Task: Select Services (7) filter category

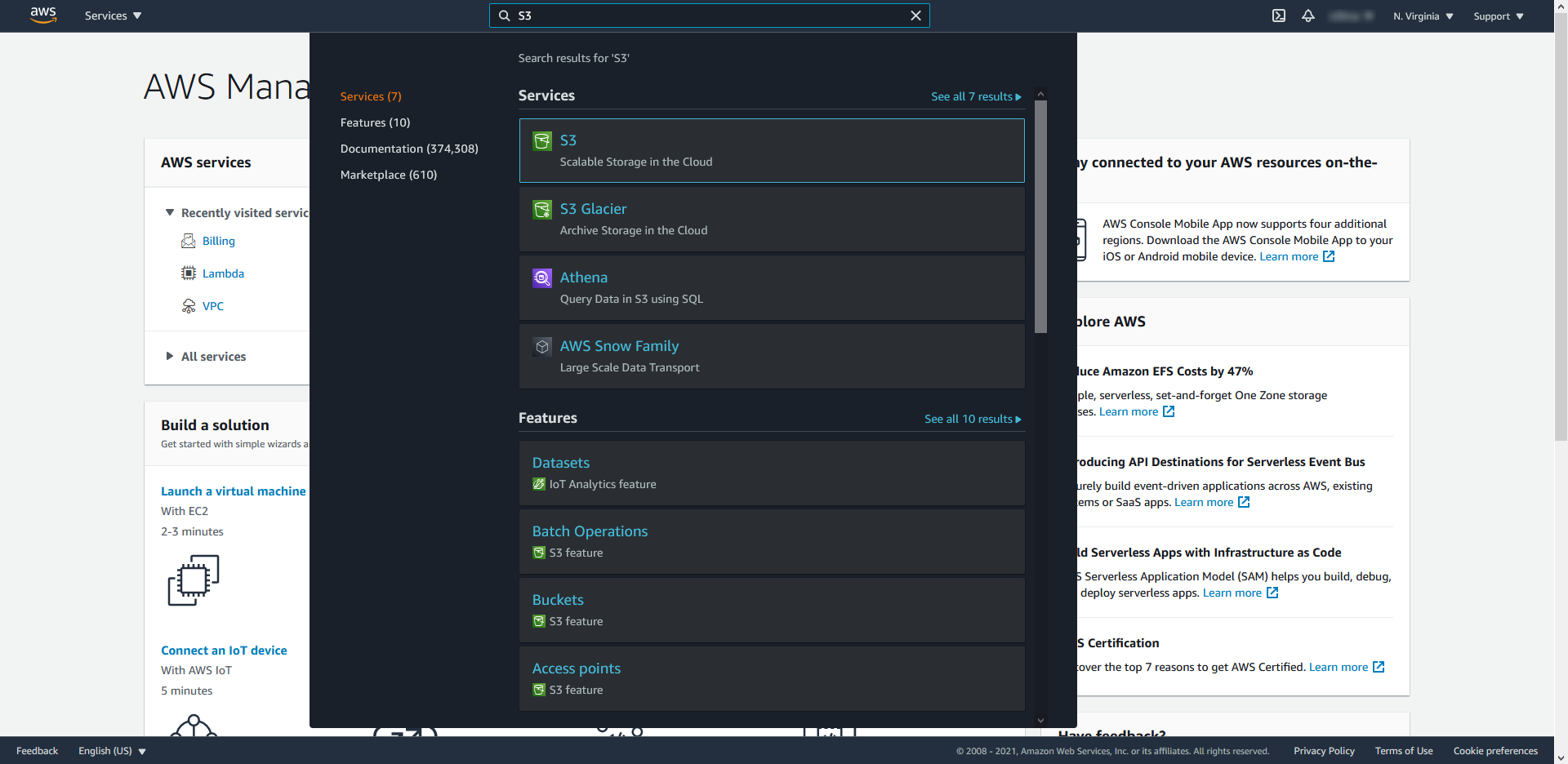Action: coord(371,96)
